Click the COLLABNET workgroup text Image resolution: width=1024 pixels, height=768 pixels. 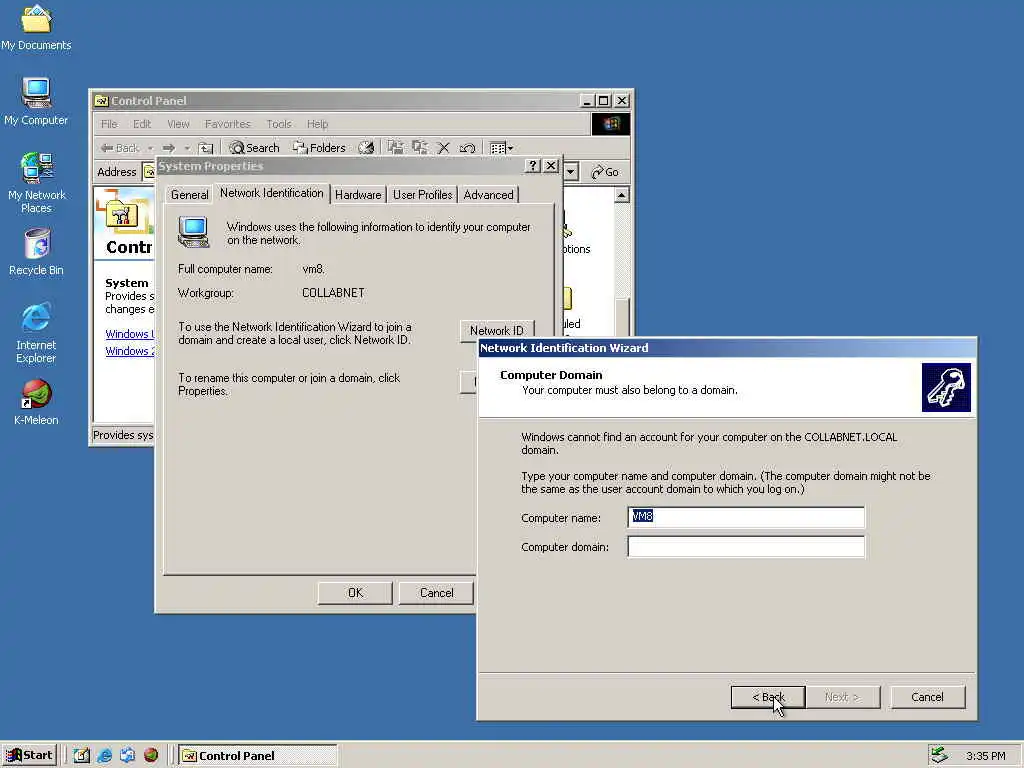point(333,293)
